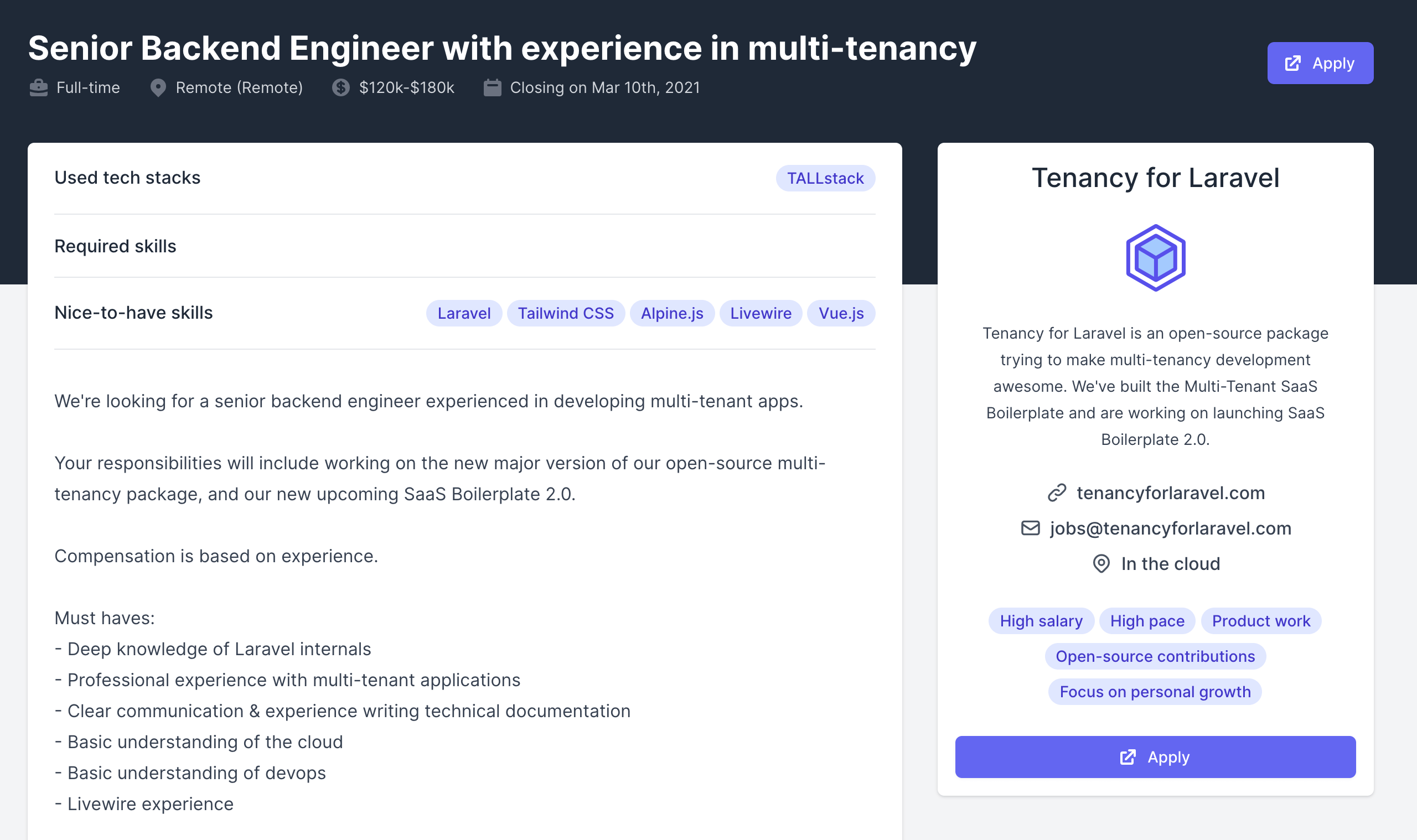1417x840 pixels.
Task: Click the calendar icon beside the closing date
Action: [x=493, y=88]
